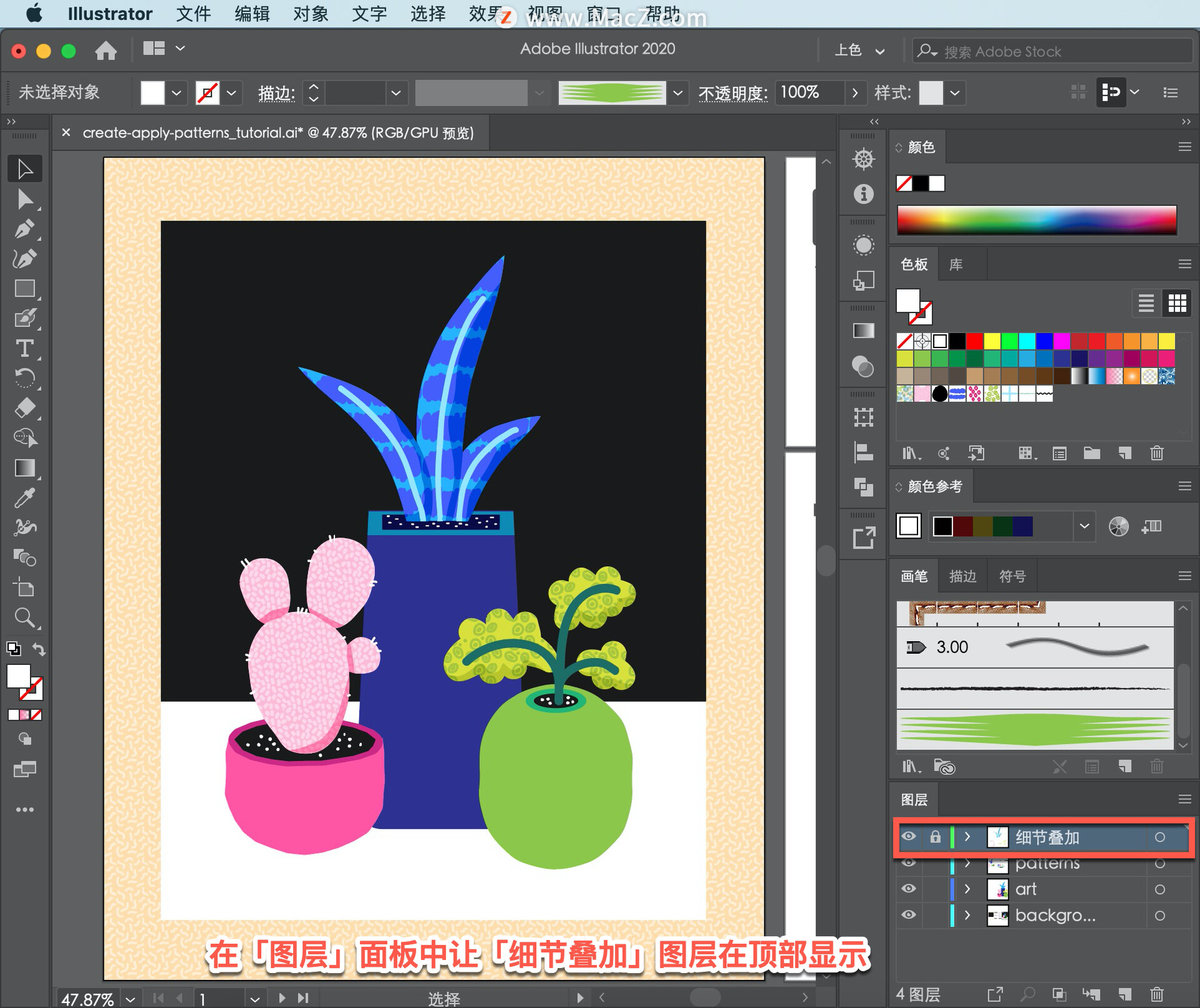Screen dimensions: 1200x1008
Task: Hide the art layer
Action: 909,889
